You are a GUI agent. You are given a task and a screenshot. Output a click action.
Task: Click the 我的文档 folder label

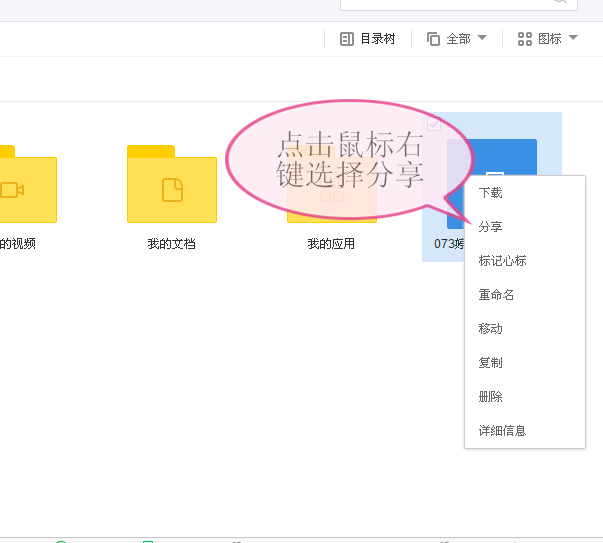pyautogui.click(x=172, y=244)
